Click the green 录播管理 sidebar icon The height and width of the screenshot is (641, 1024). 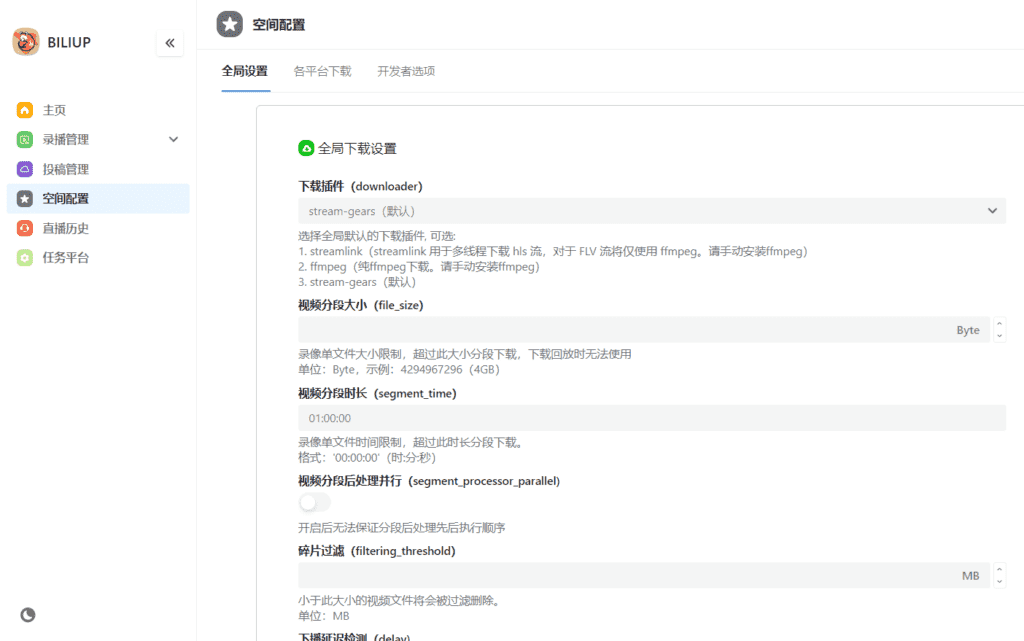click(x=25, y=140)
